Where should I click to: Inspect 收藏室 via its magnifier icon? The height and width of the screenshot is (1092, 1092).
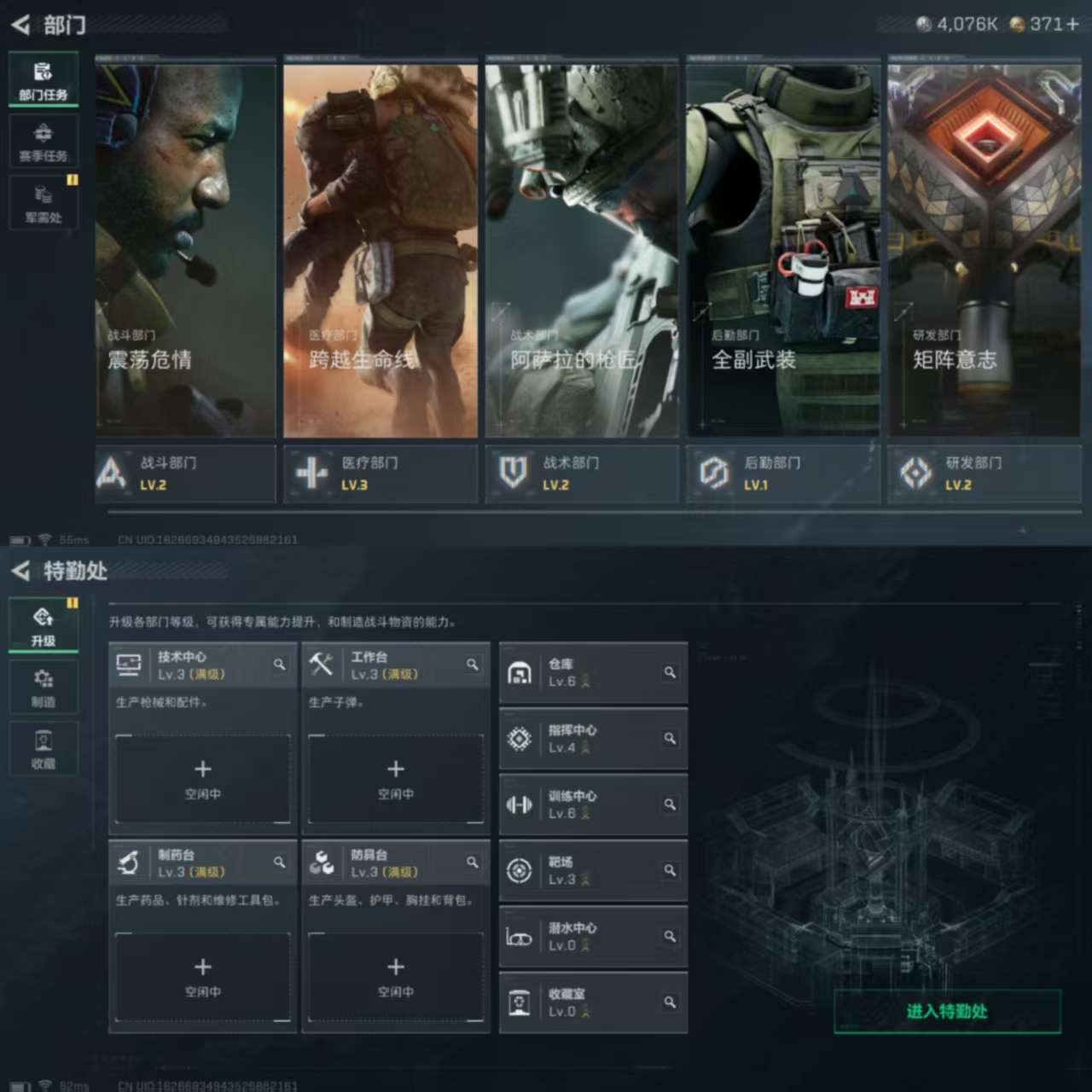[670, 1002]
